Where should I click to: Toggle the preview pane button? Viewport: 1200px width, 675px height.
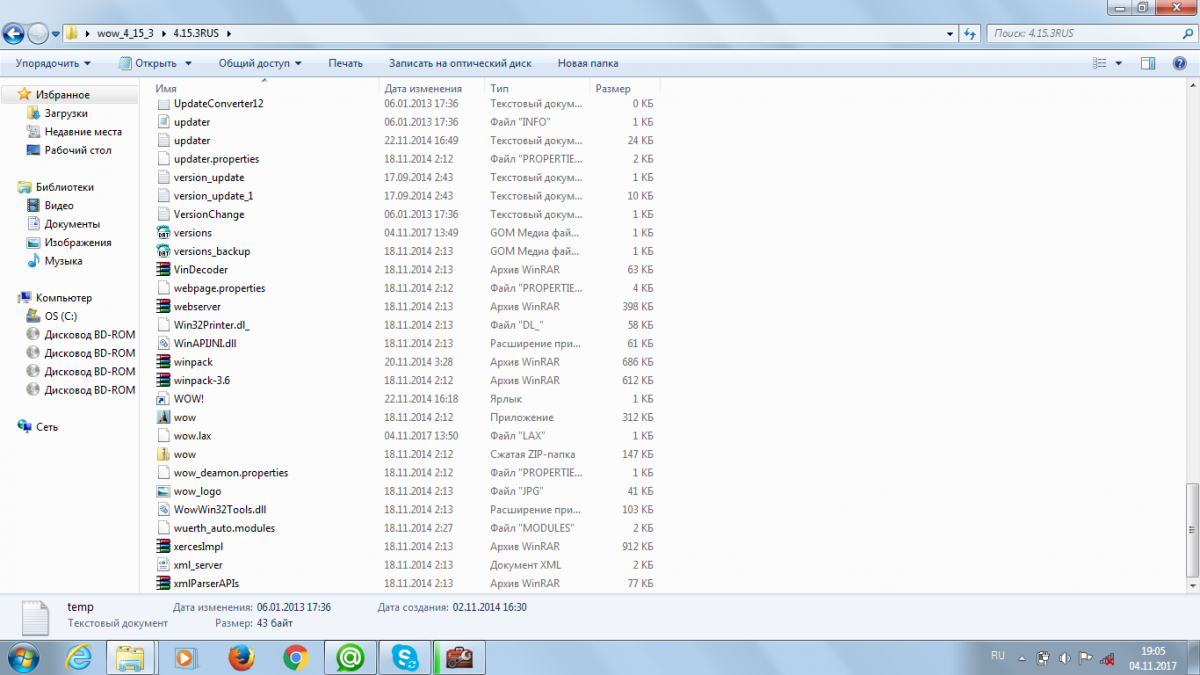pos(1149,63)
